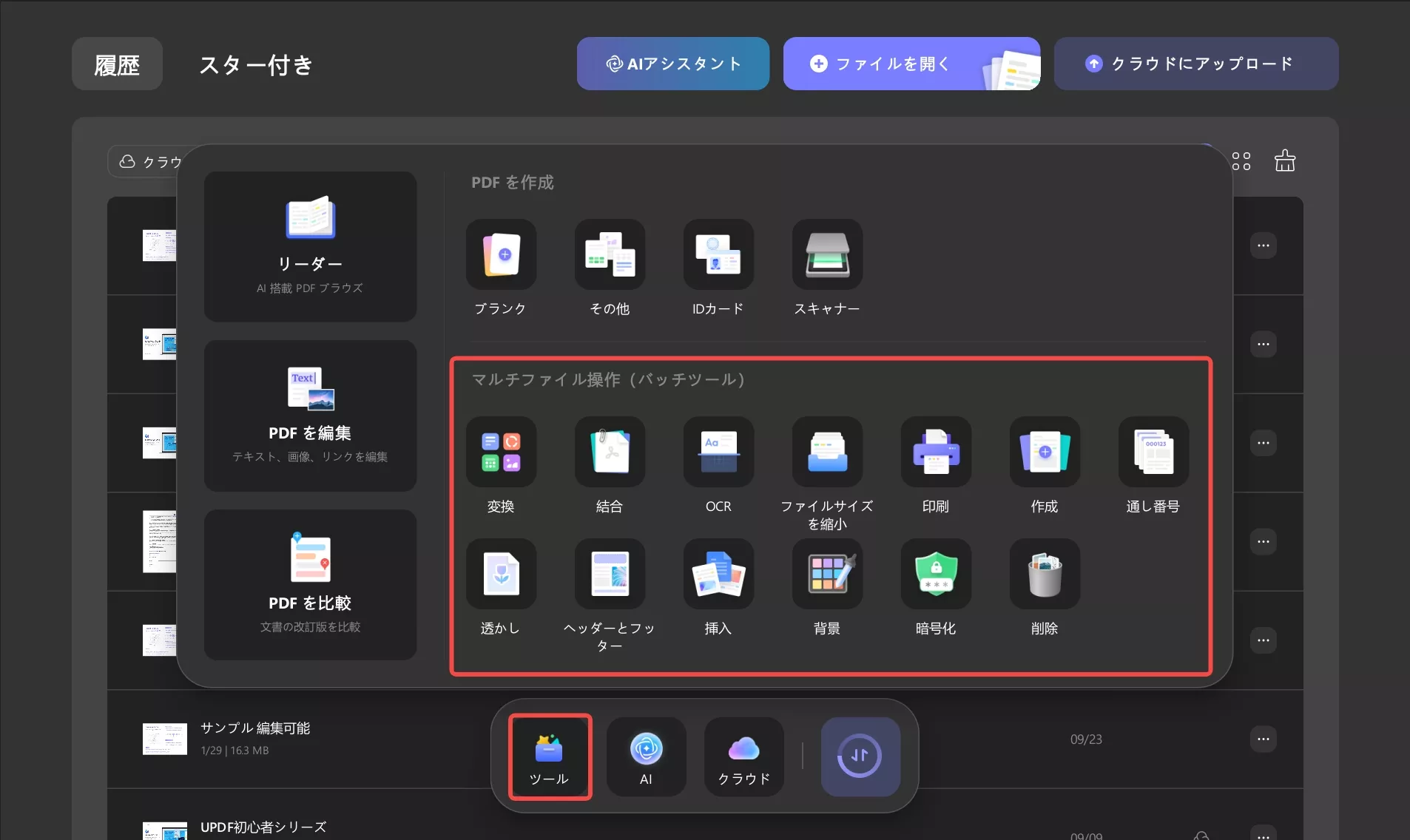Click the clear history broom icon

tap(1285, 160)
